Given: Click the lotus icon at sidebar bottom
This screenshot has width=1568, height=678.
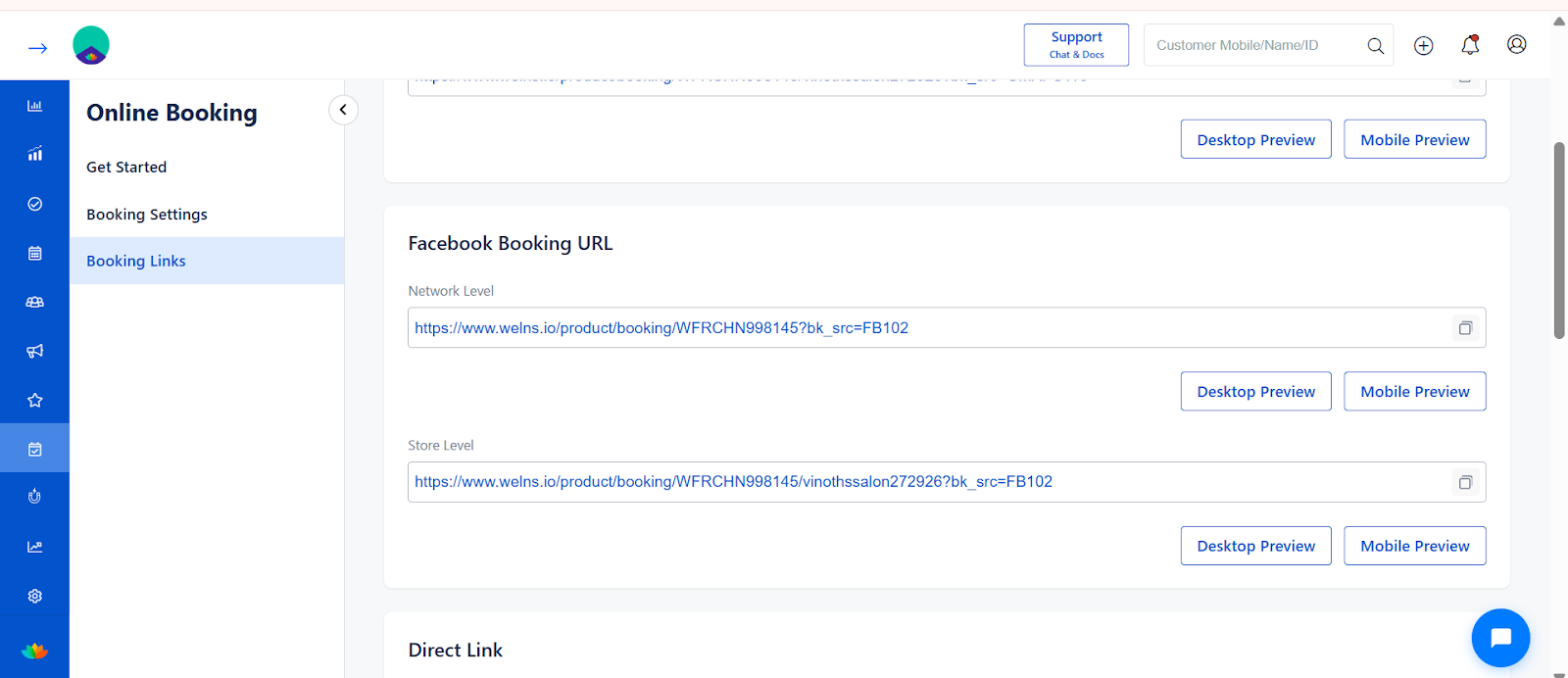Looking at the screenshot, I should 34,651.
